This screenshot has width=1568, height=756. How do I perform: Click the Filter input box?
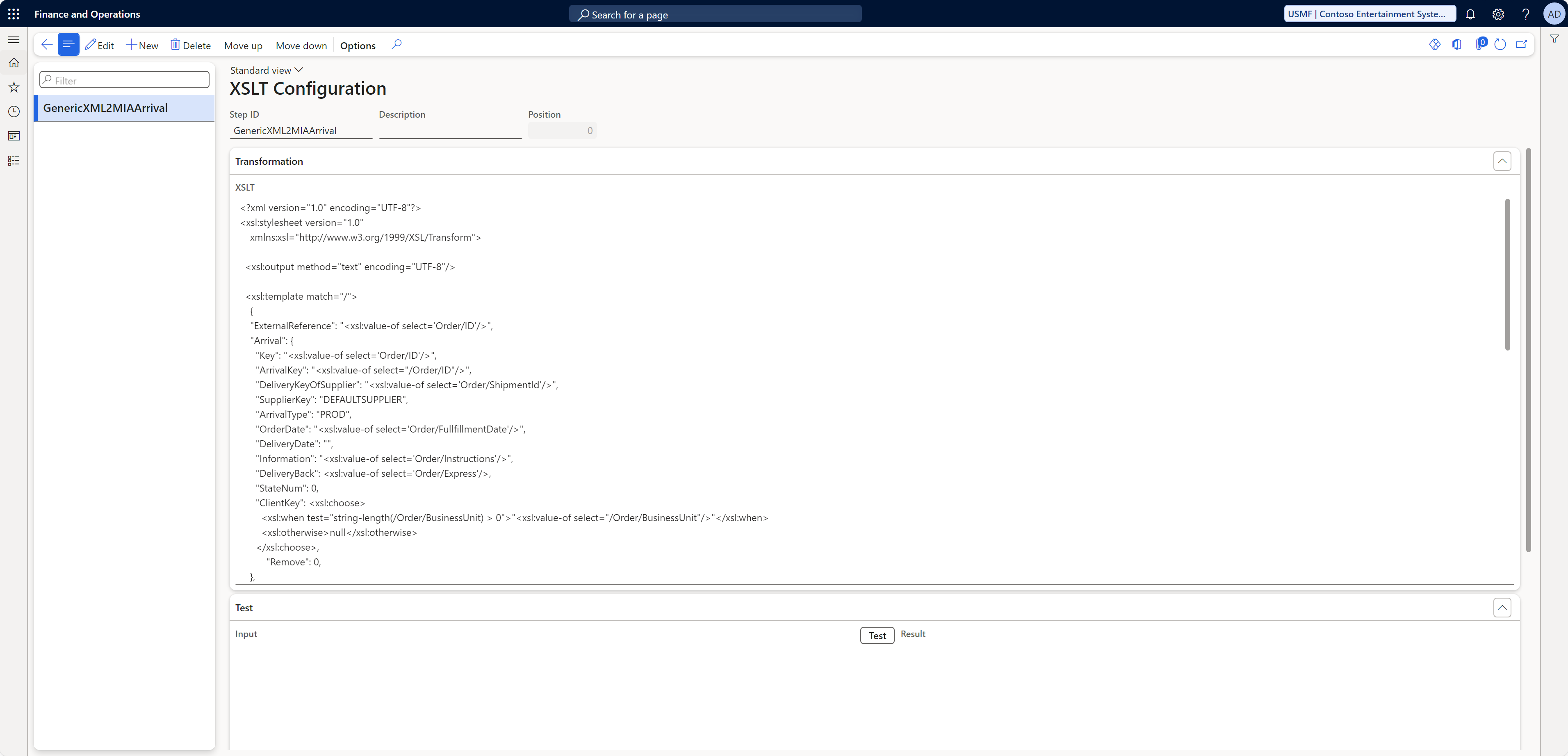point(125,80)
